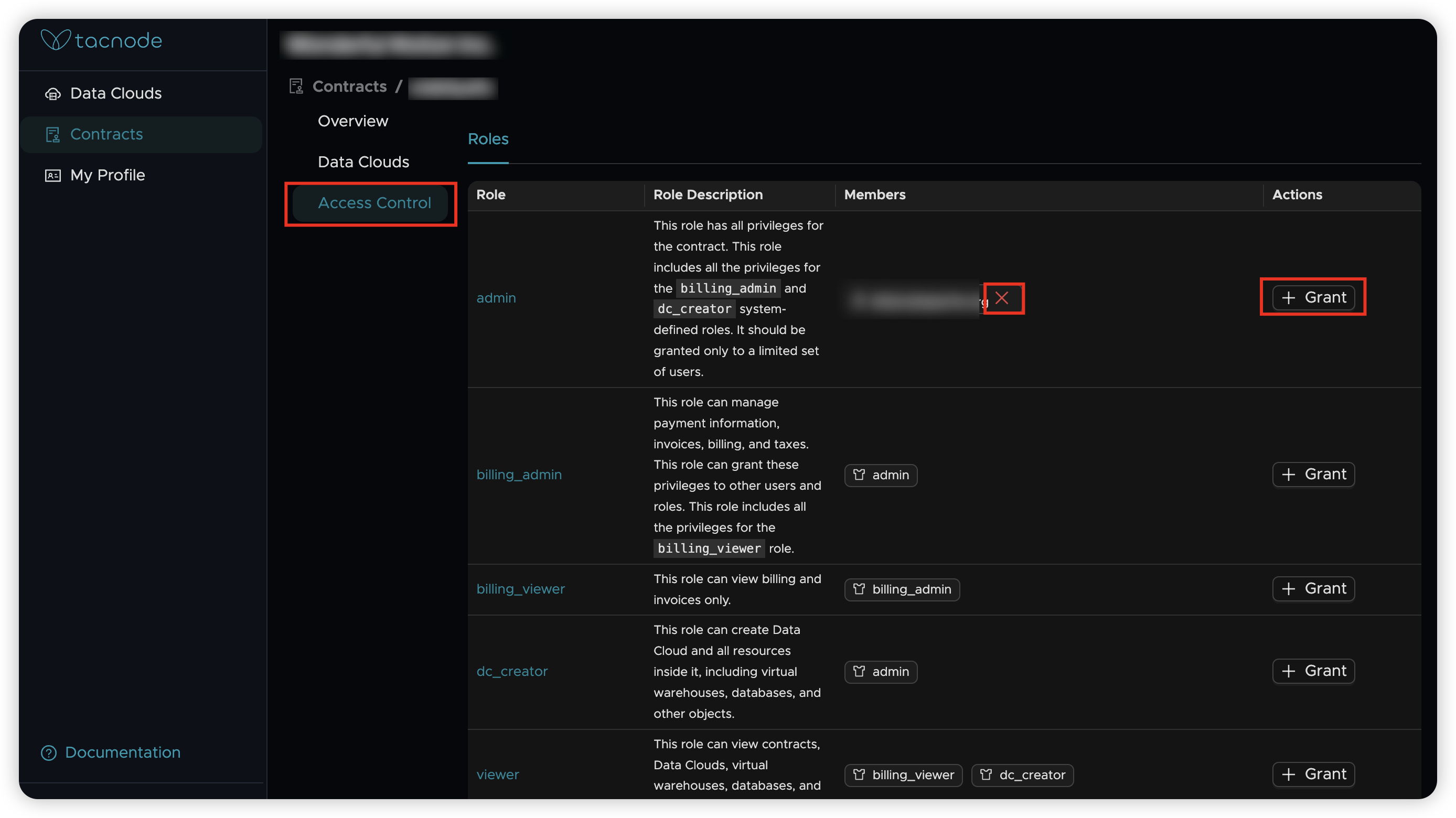Click dc_creator member tag in viewer row
The width and height of the screenshot is (1456, 818).
(x=1022, y=775)
